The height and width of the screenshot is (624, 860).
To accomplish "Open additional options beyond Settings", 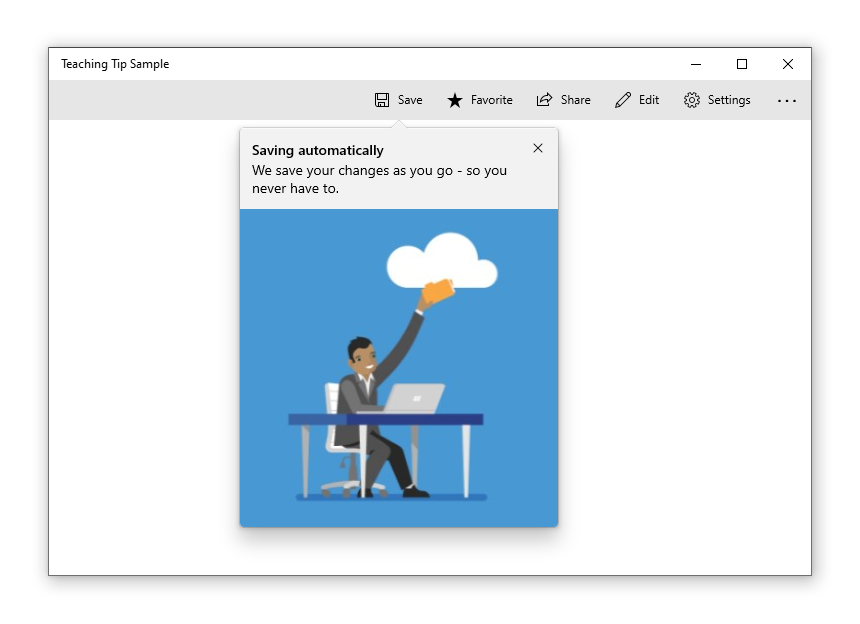I will [x=787, y=100].
